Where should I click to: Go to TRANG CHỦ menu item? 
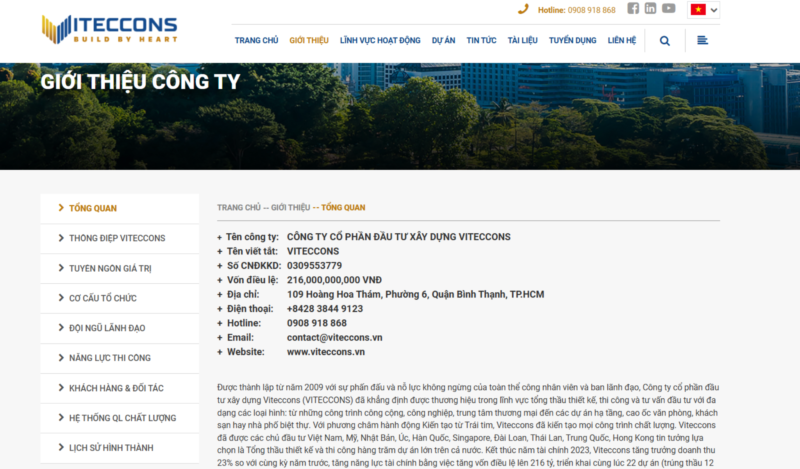click(257, 40)
